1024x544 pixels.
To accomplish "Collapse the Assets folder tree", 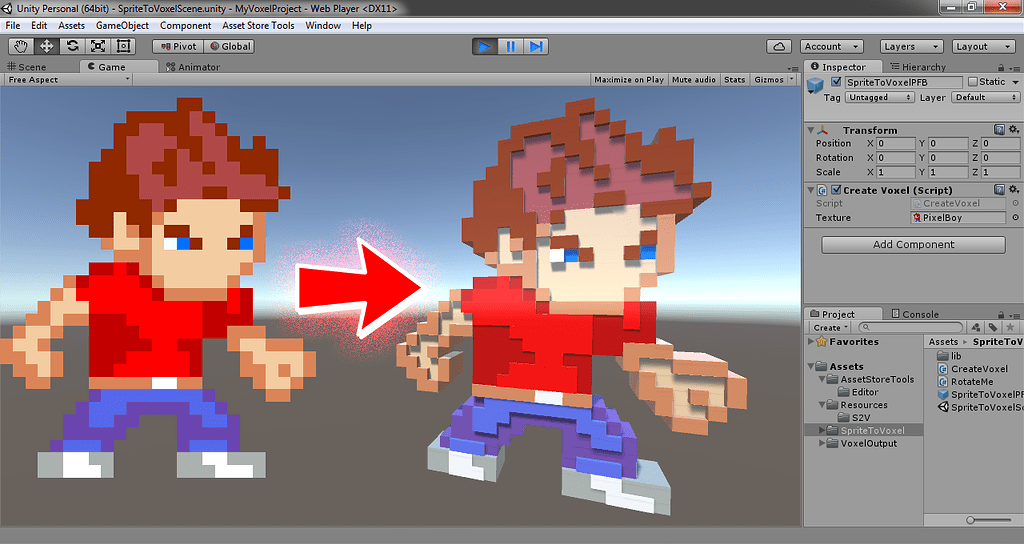I will (x=811, y=366).
